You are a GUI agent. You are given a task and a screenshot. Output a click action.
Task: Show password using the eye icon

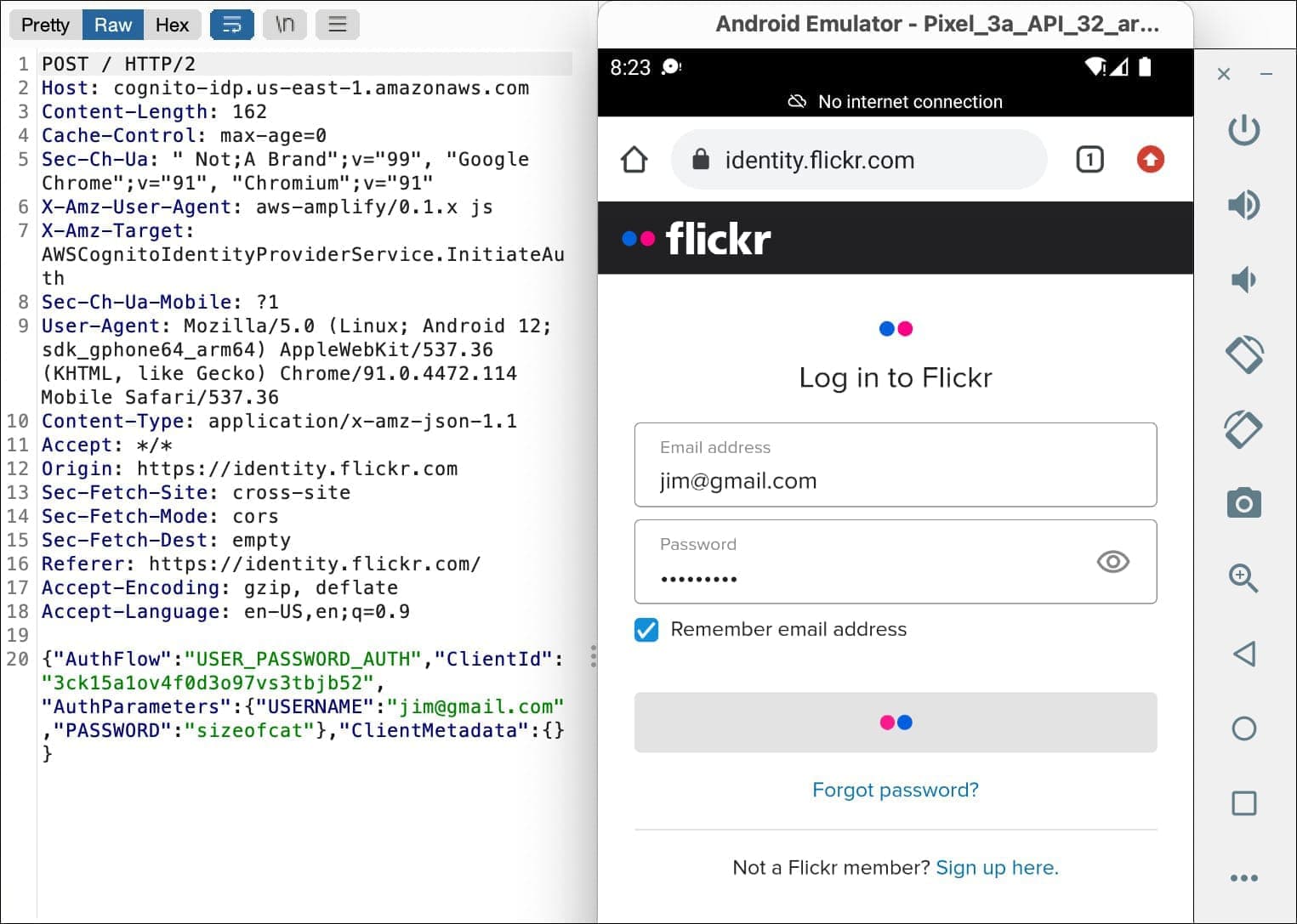coord(1112,562)
